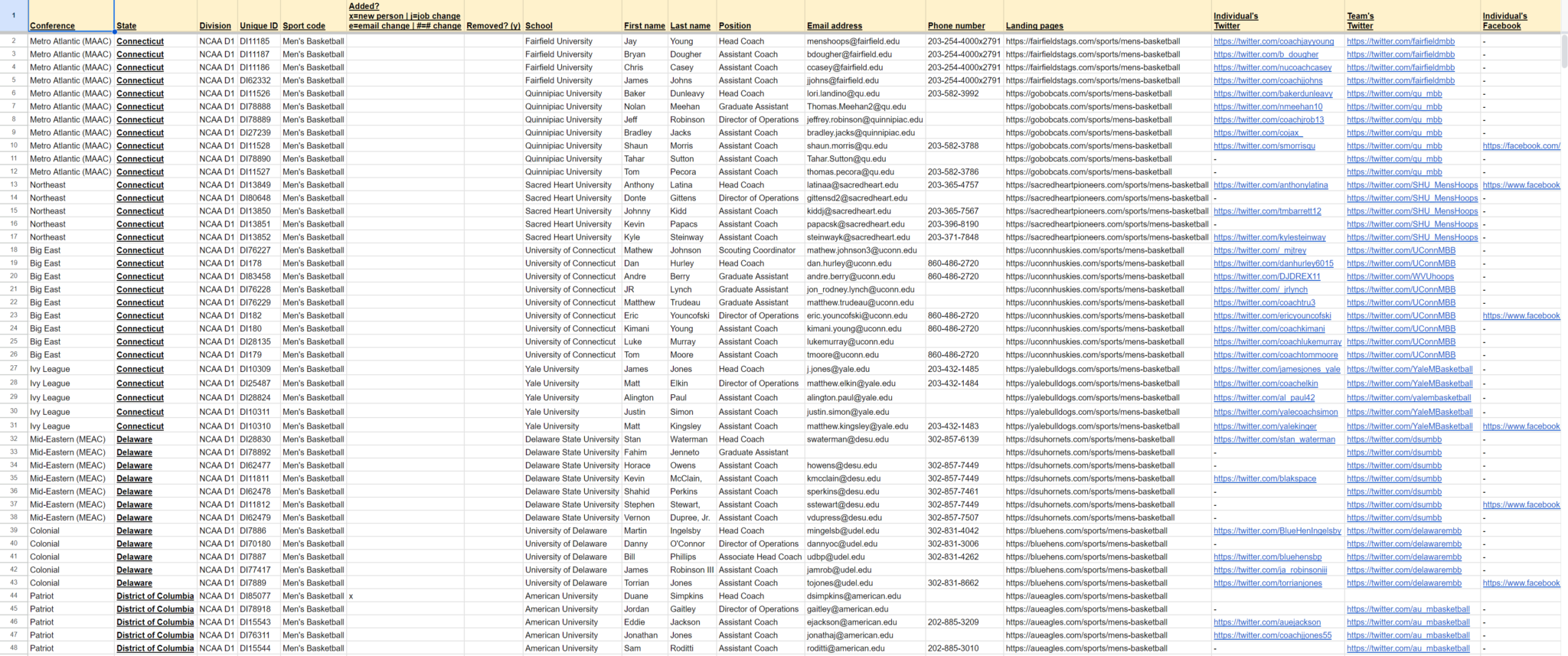Click last name cell 'Roditti'
Image resolution: width=1568 pixels, height=656 pixels.
(x=692, y=648)
